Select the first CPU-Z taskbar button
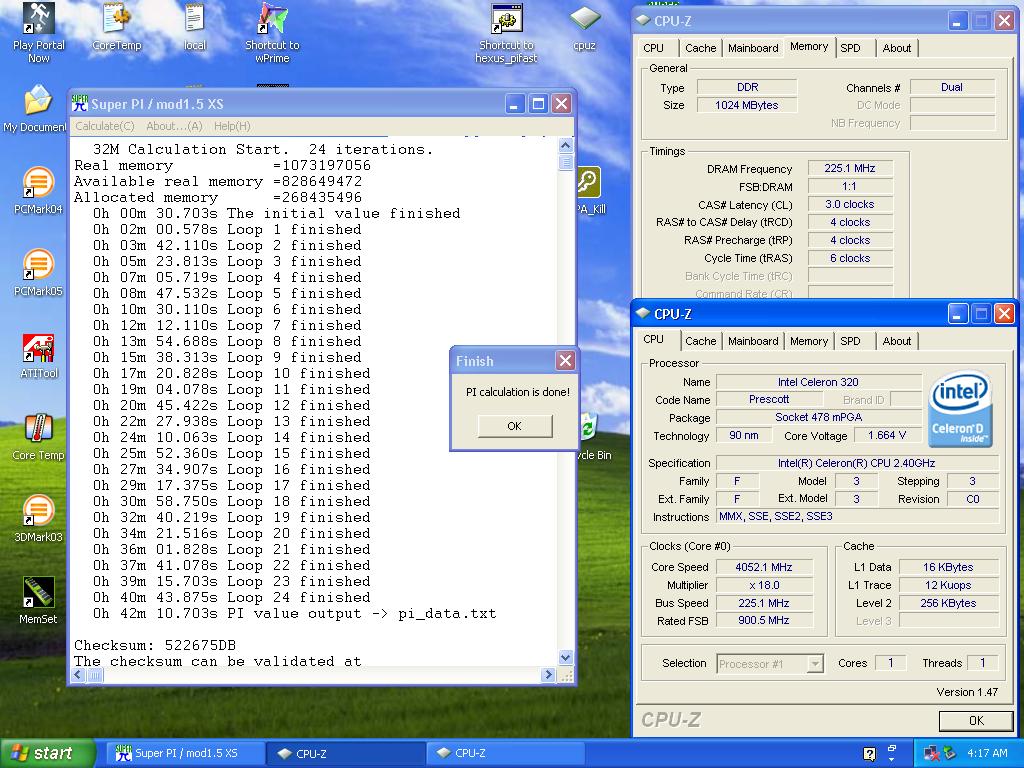Screen dimensions: 1024x768 (345, 753)
